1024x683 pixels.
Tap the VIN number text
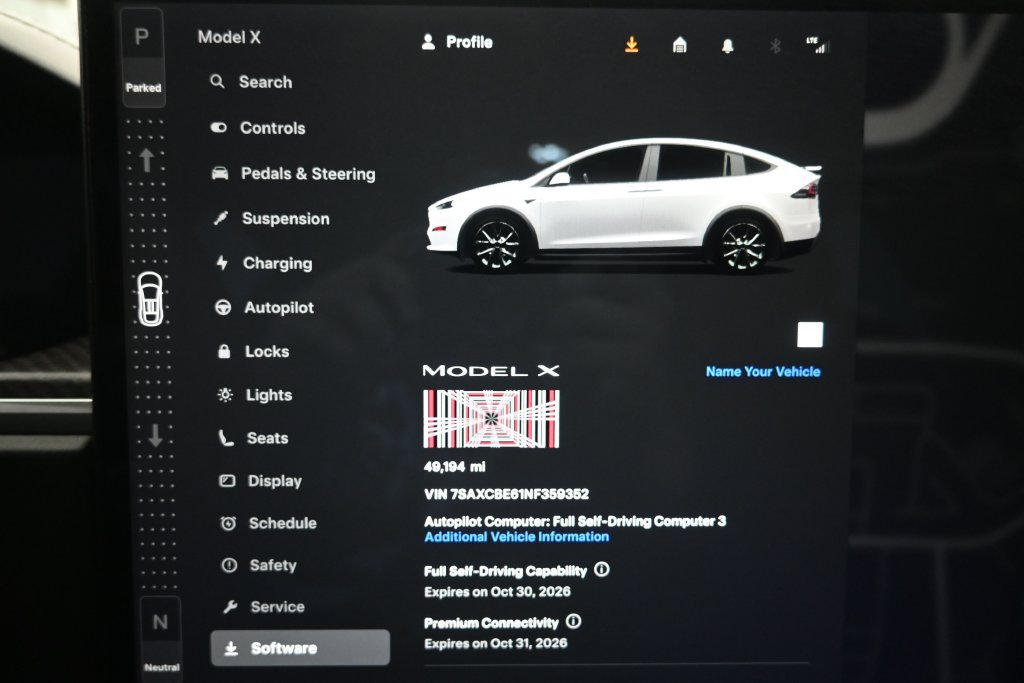(507, 494)
